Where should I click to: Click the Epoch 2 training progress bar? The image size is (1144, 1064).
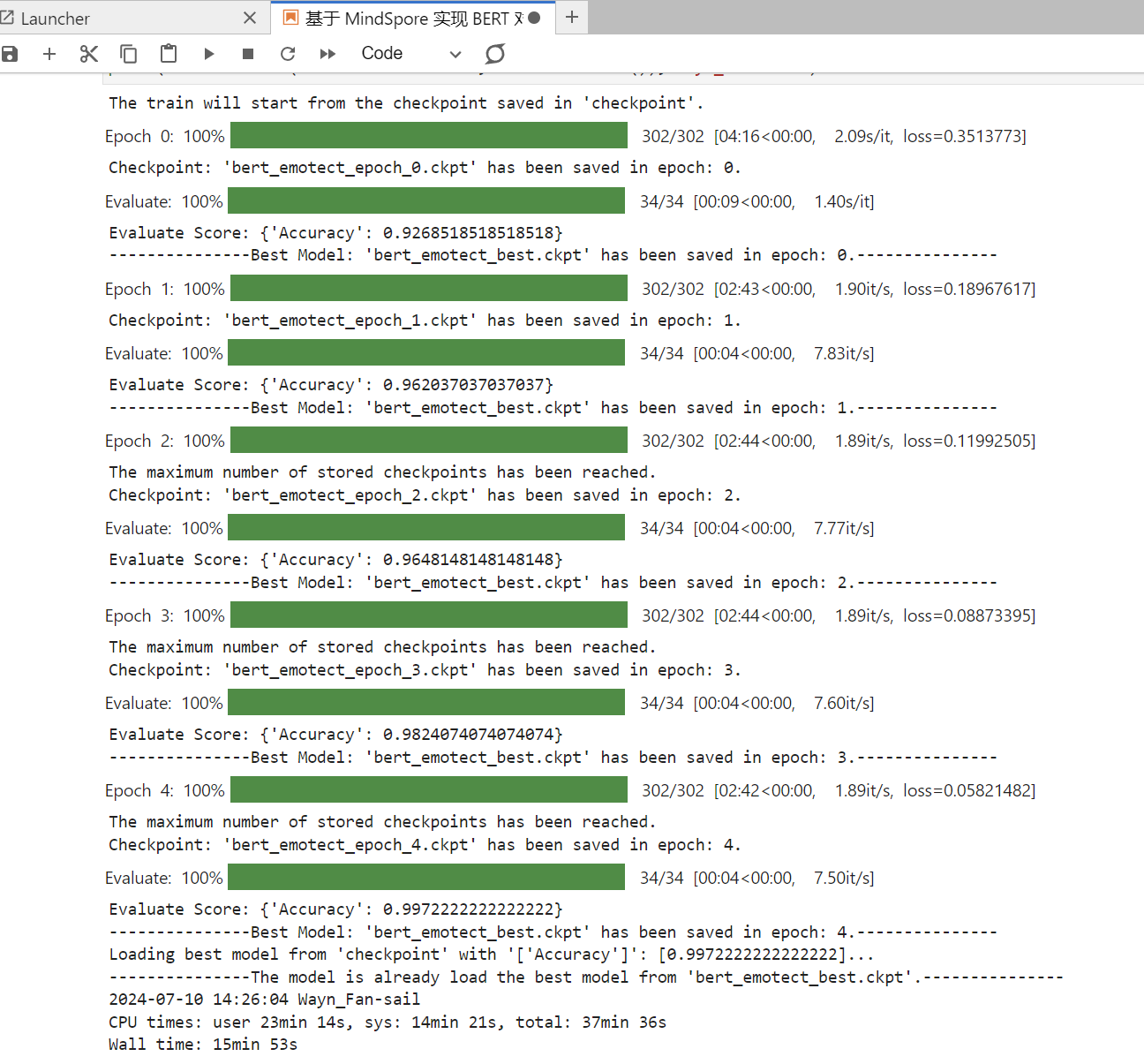coord(428,440)
